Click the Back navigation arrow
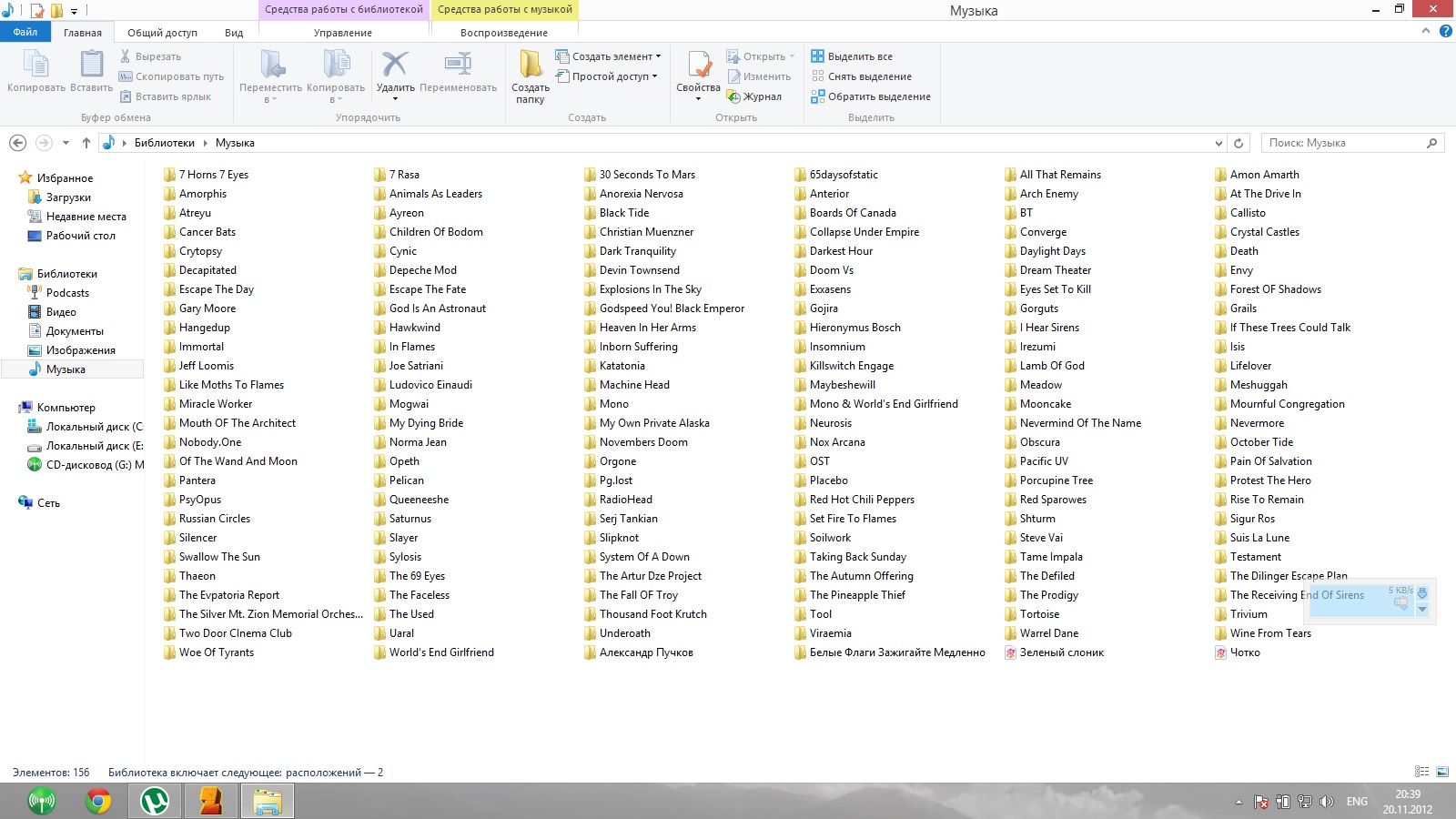Viewport: 1456px width, 819px height. tap(17, 143)
